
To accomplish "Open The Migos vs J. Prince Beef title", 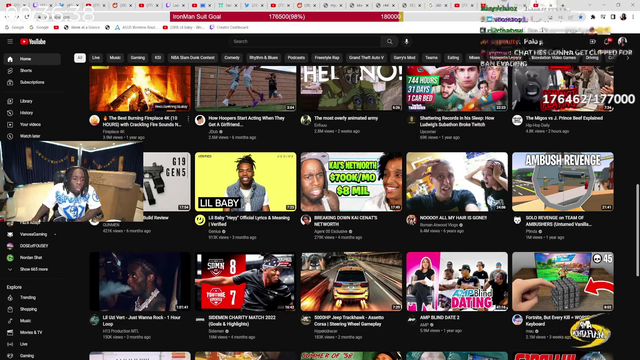I will pyautogui.click(x=564, y=118).
